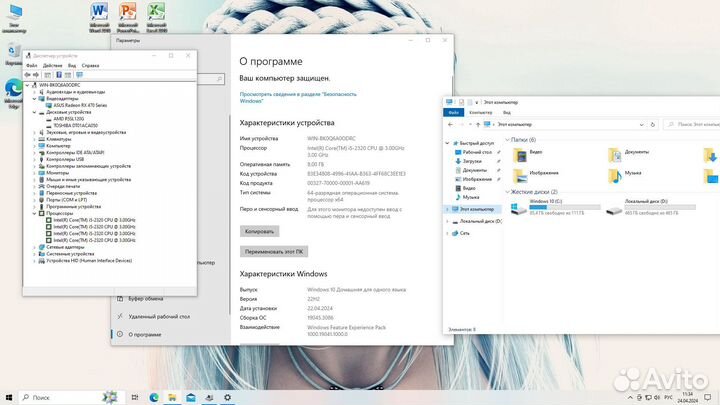
Task: Click the Explorer up-one-level arrow
Action: click(478, 124)
